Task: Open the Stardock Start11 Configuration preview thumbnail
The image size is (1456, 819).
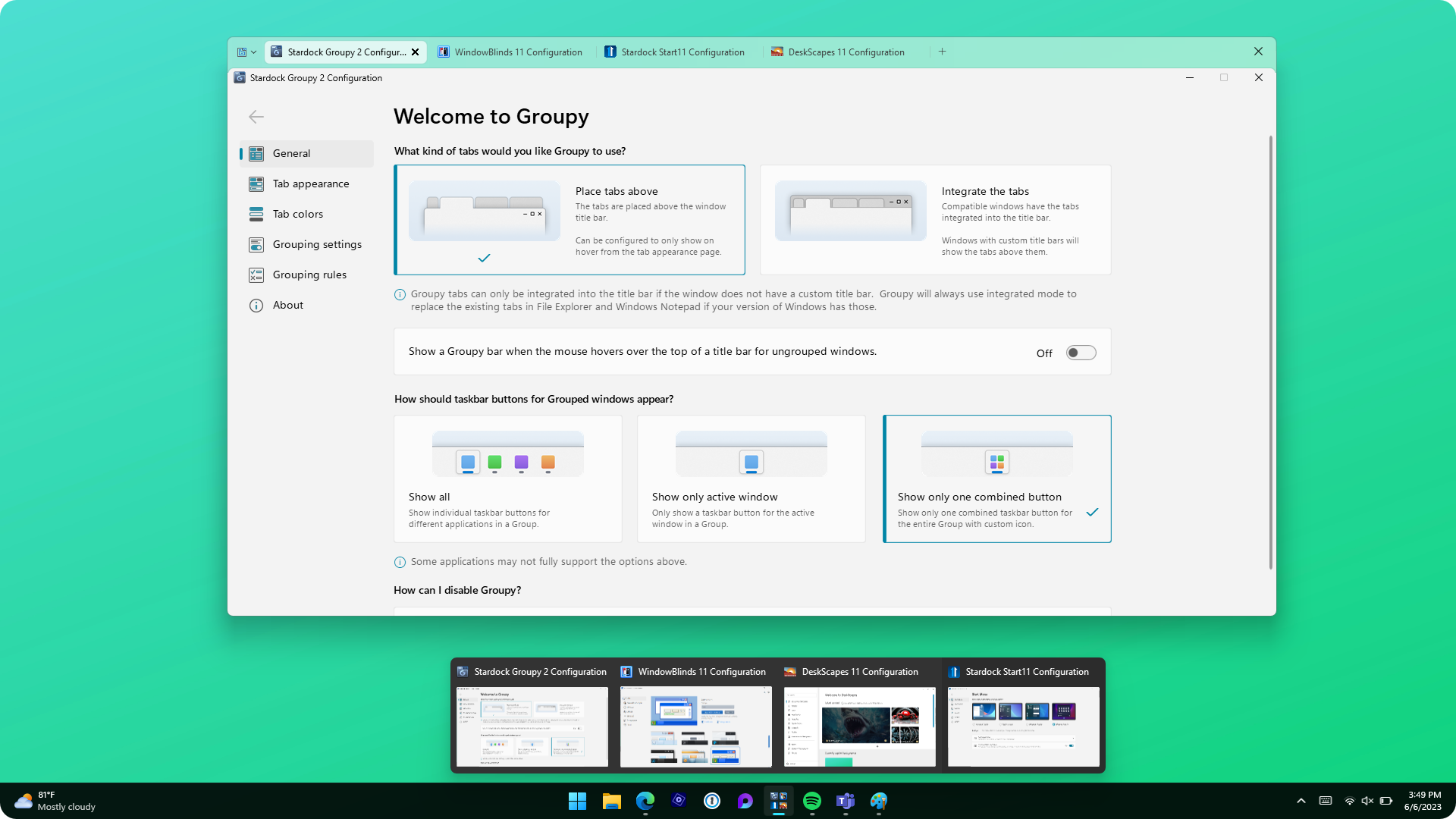Action: click(1023, 726)
